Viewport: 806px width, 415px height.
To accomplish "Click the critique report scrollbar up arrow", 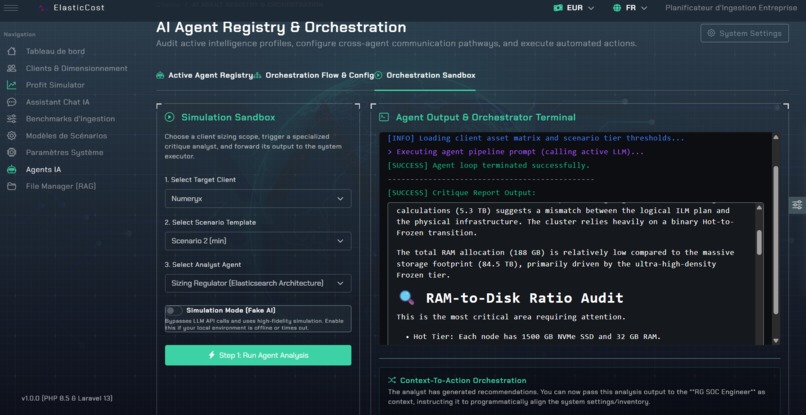I will pyautogui.click(x=759, y=207).
